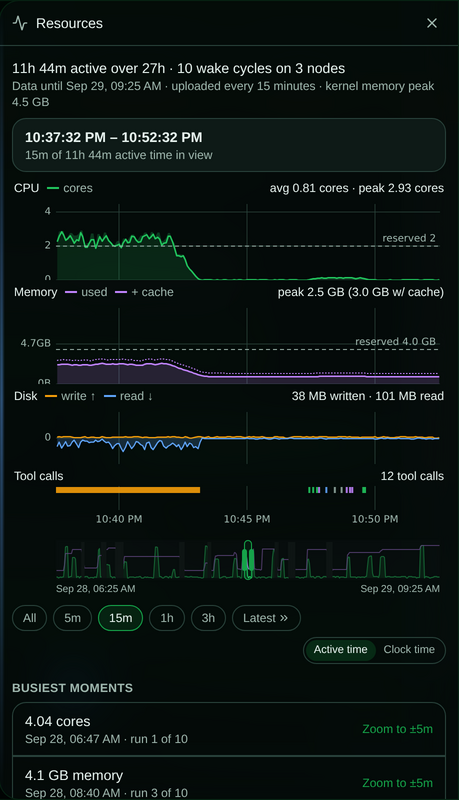Click the 10:50 PM axis label
The width and height of the screenshot is (459, 800).
pyautogui.click(x=375, y=519)
